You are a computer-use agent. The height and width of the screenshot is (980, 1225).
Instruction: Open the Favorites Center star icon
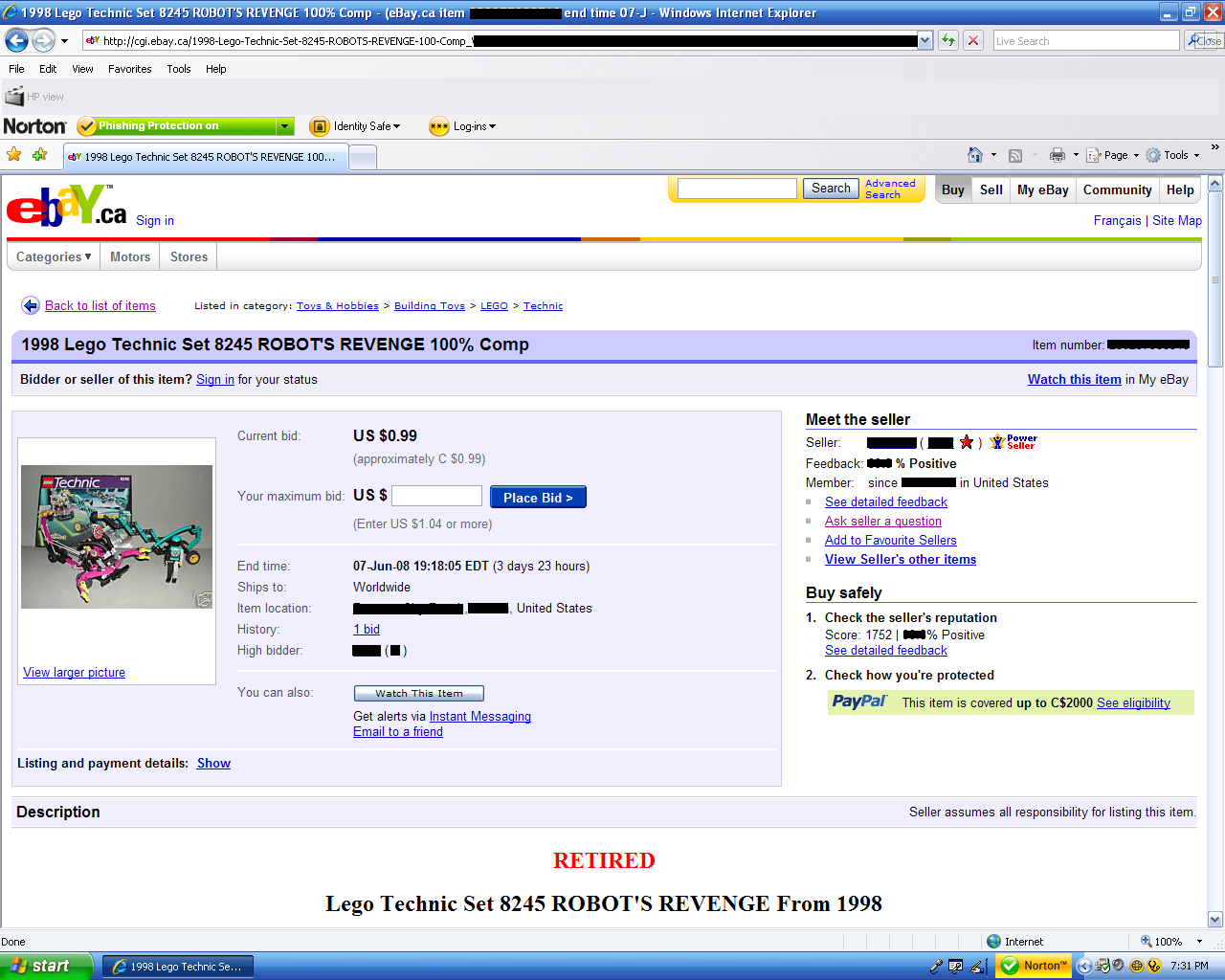(x=13, y=154)
